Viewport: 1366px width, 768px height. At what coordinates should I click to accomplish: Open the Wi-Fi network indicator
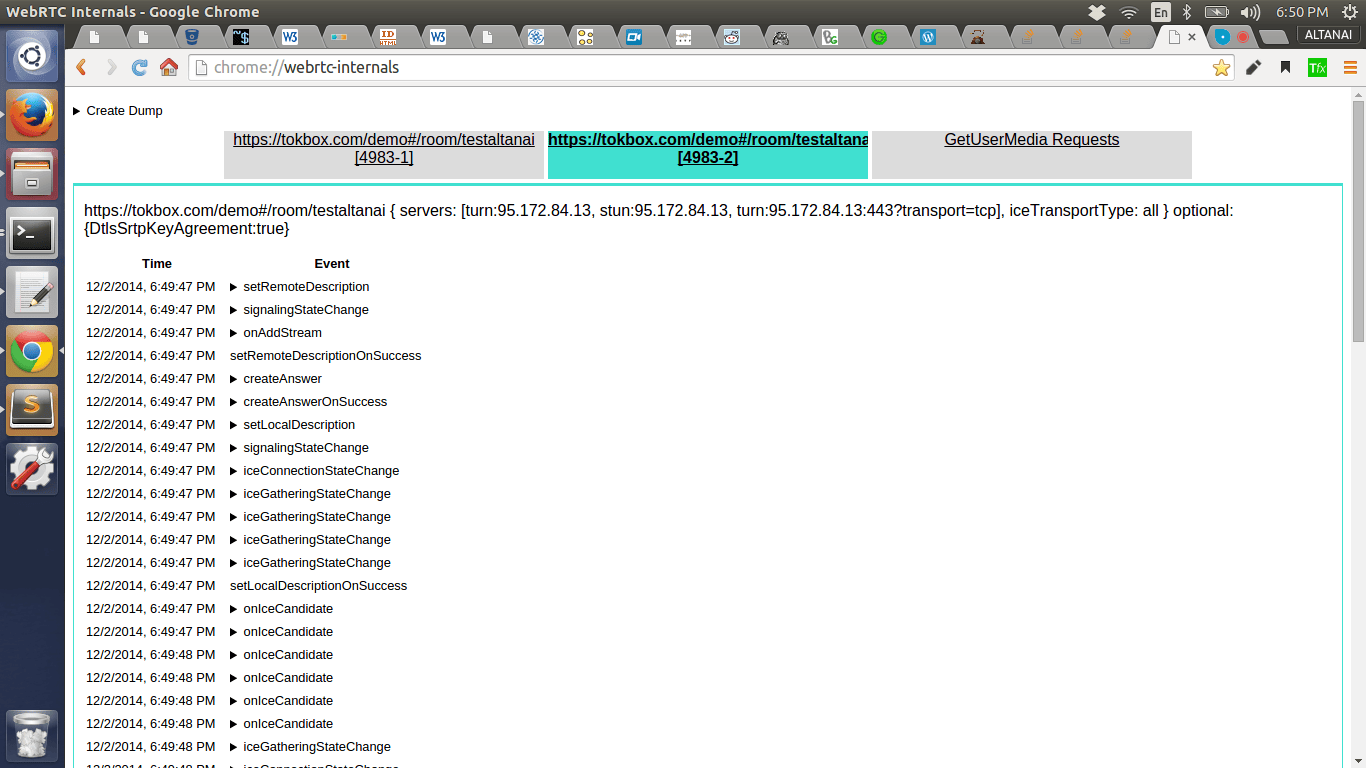(x=1129, y=12)
